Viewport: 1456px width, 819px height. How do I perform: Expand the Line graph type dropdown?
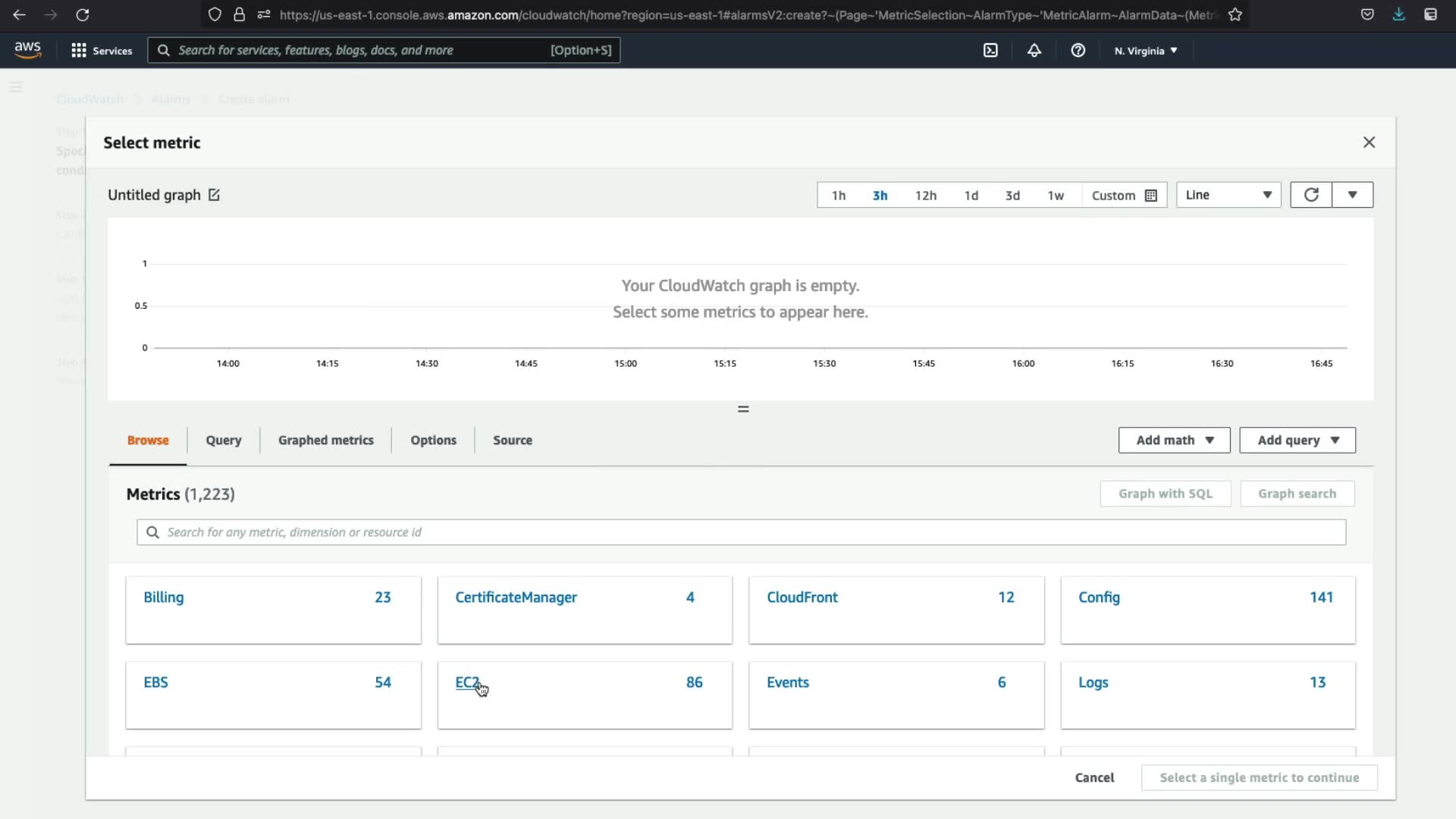click(x=1228, y=195)
